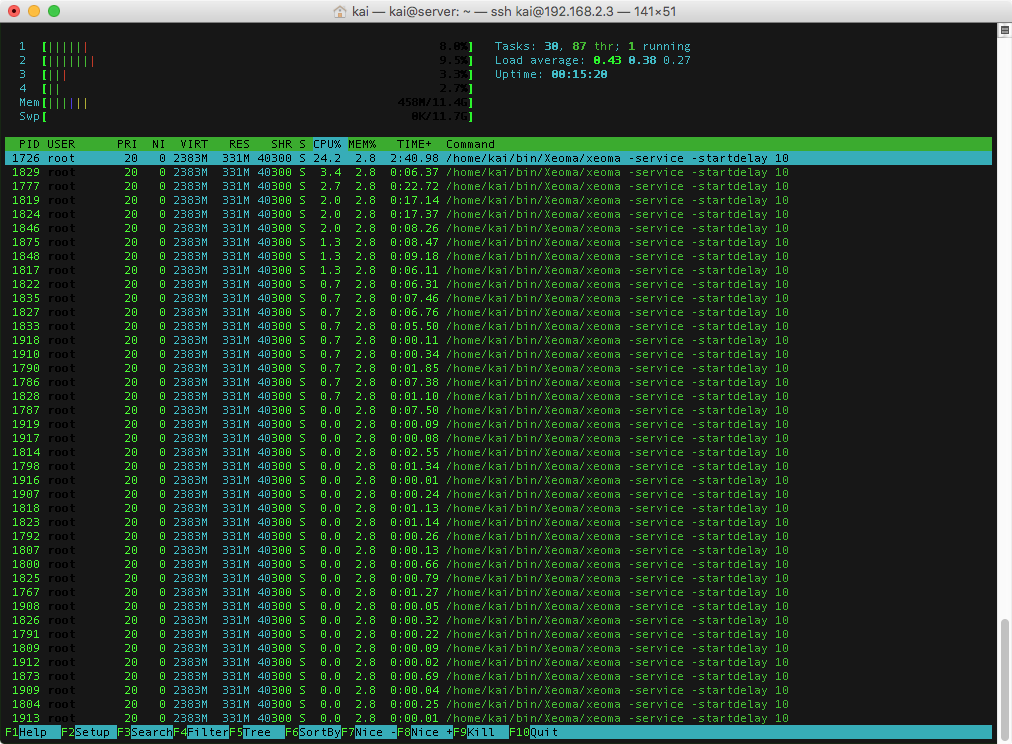Screen dimensions: 1012x744
Task: Sort by the PID column header
Action: pos(29,144)
